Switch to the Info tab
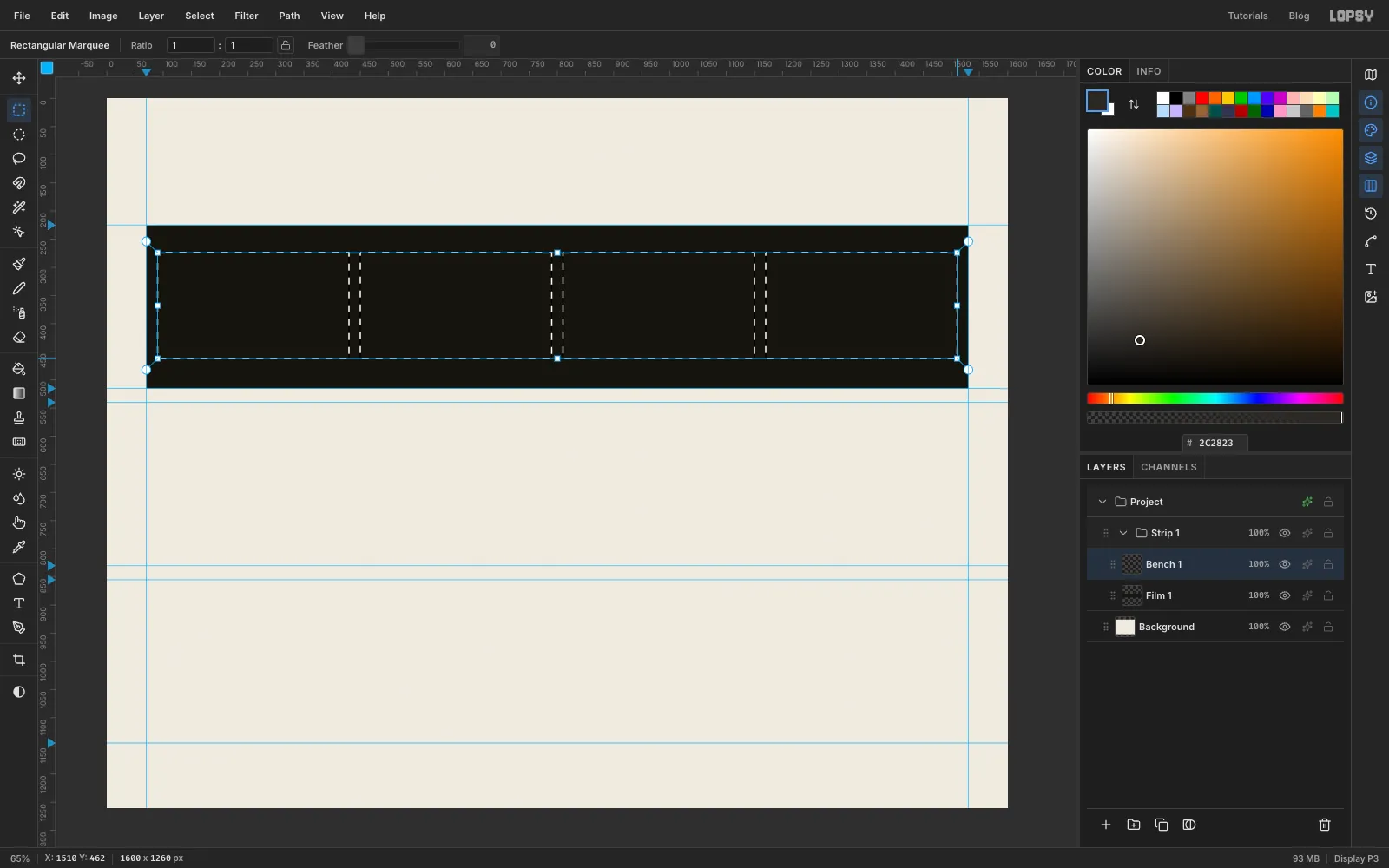Screen dimensions: 1389x868 (x=1149, y=71)
